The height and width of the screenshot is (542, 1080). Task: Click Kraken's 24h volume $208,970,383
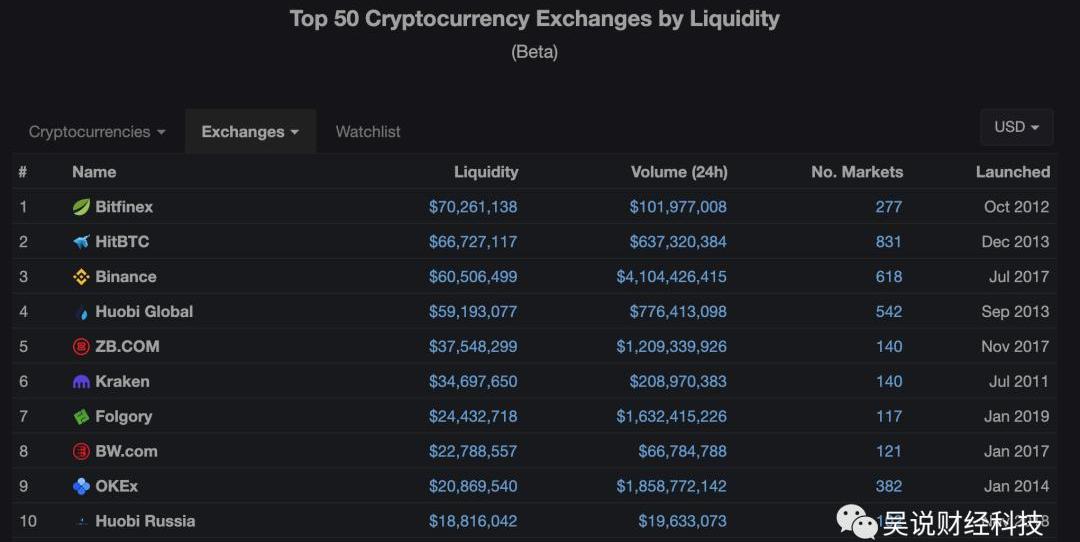click(678, 382)
